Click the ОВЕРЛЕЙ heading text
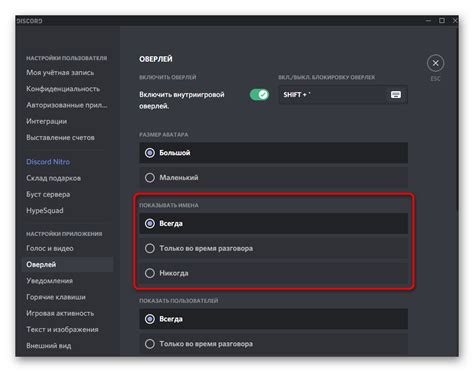The image size is (474, 372). [156, 59]
